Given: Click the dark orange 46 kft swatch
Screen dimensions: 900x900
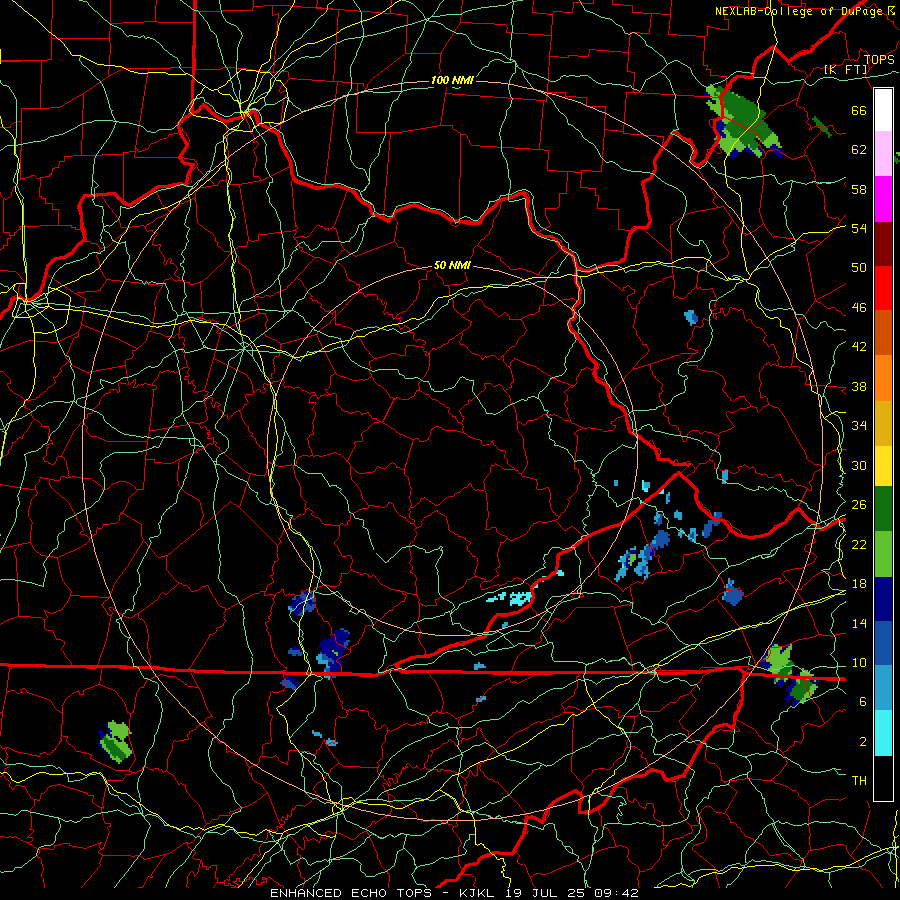Looking at the screenshot, I should [883, 332].
